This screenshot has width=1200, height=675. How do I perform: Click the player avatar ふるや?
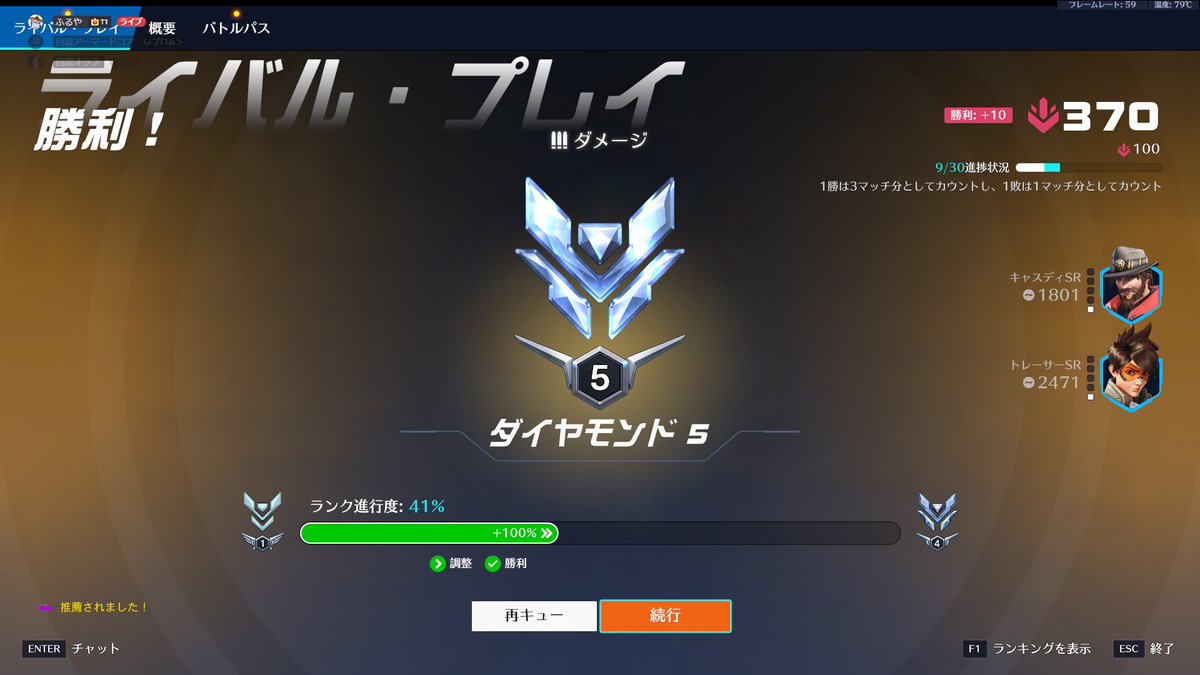(x=38, y=20)
